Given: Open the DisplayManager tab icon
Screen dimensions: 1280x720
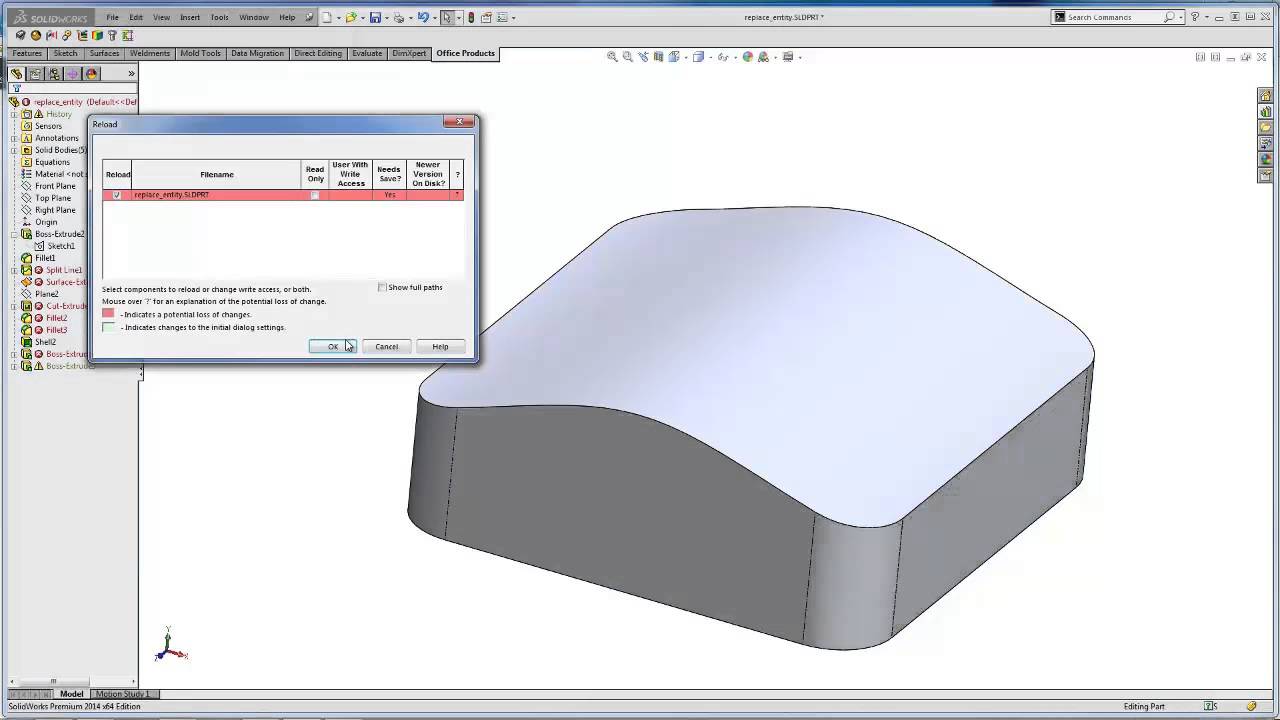Looking at the screenshot, I should tap(92, 73).
